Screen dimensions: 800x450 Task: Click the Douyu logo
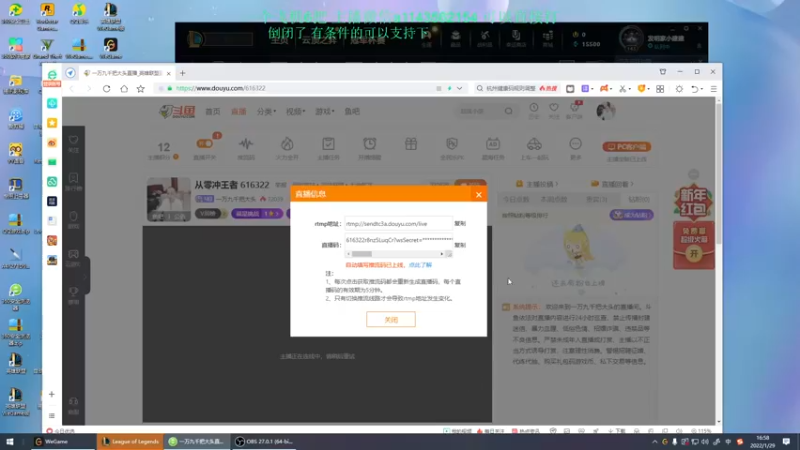(177, 111)
